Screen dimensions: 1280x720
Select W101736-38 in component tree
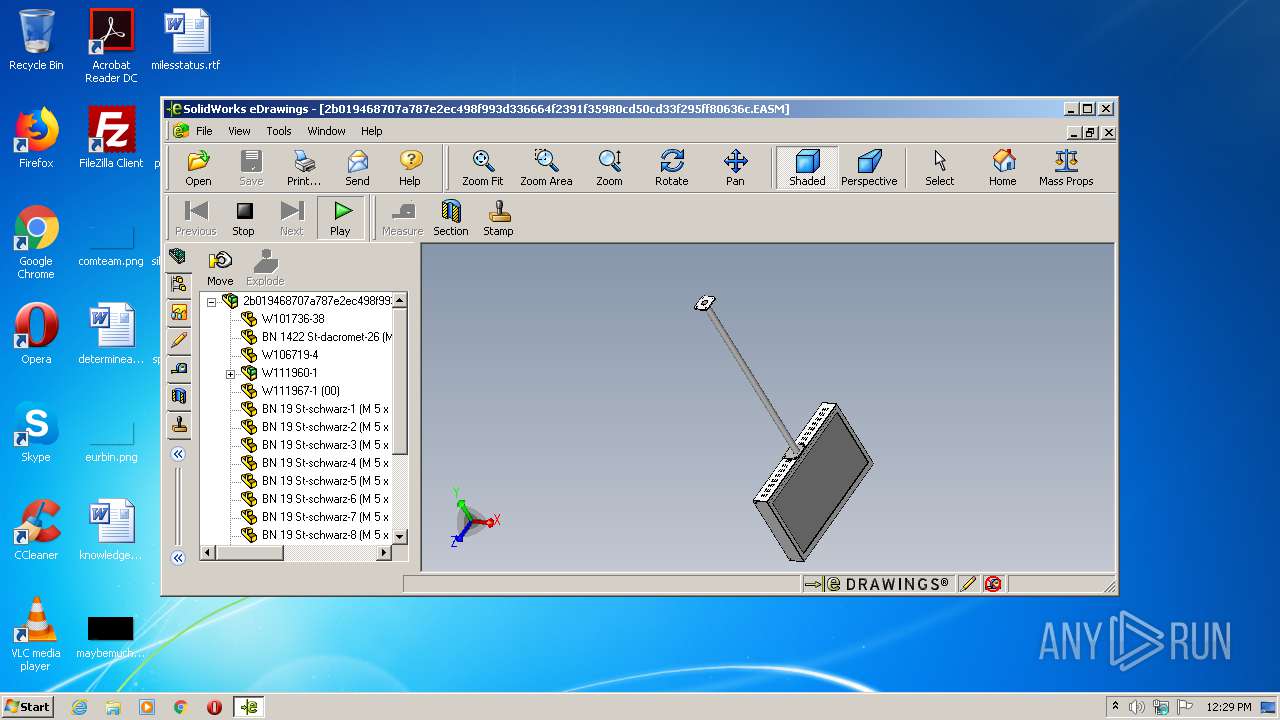coord(293,319)
